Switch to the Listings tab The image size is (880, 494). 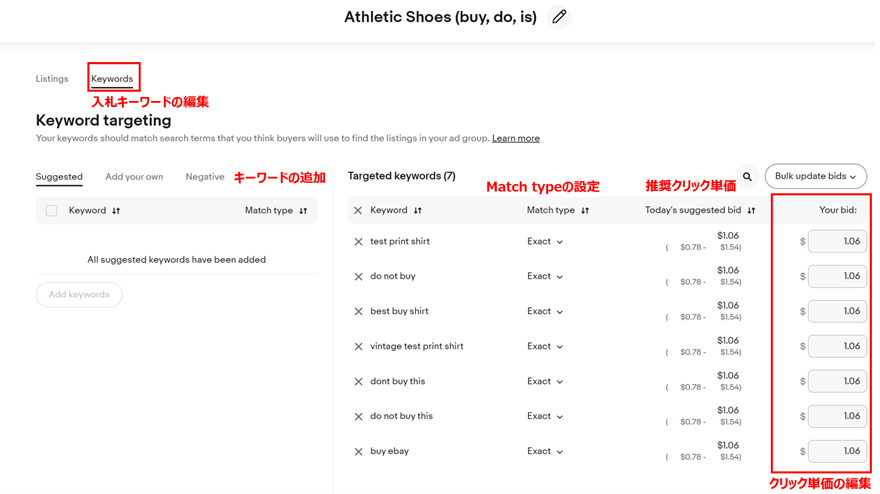[x=52, y=79]
